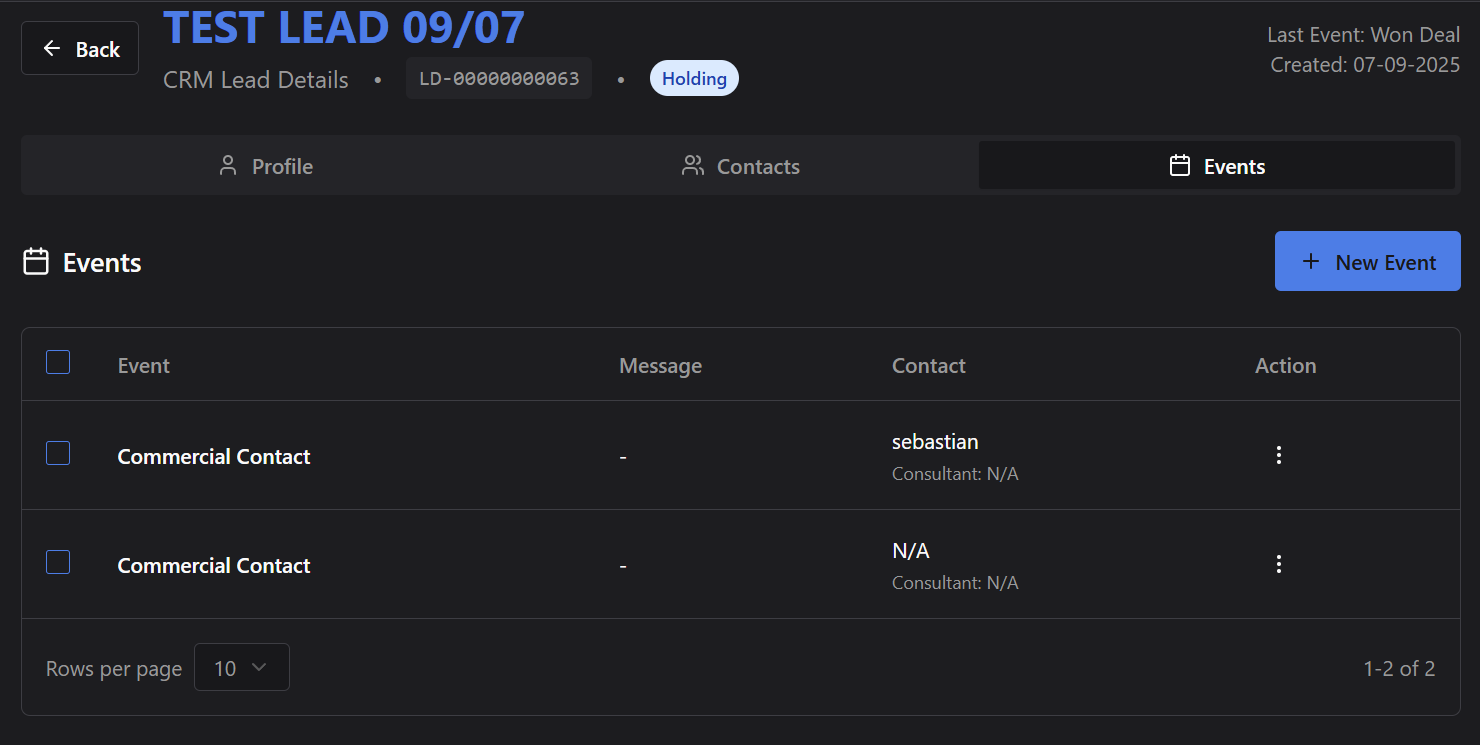Click the calendar icon in the Events tab
This screenshot has height=745, width=1480.
[x=1180, y=166]
